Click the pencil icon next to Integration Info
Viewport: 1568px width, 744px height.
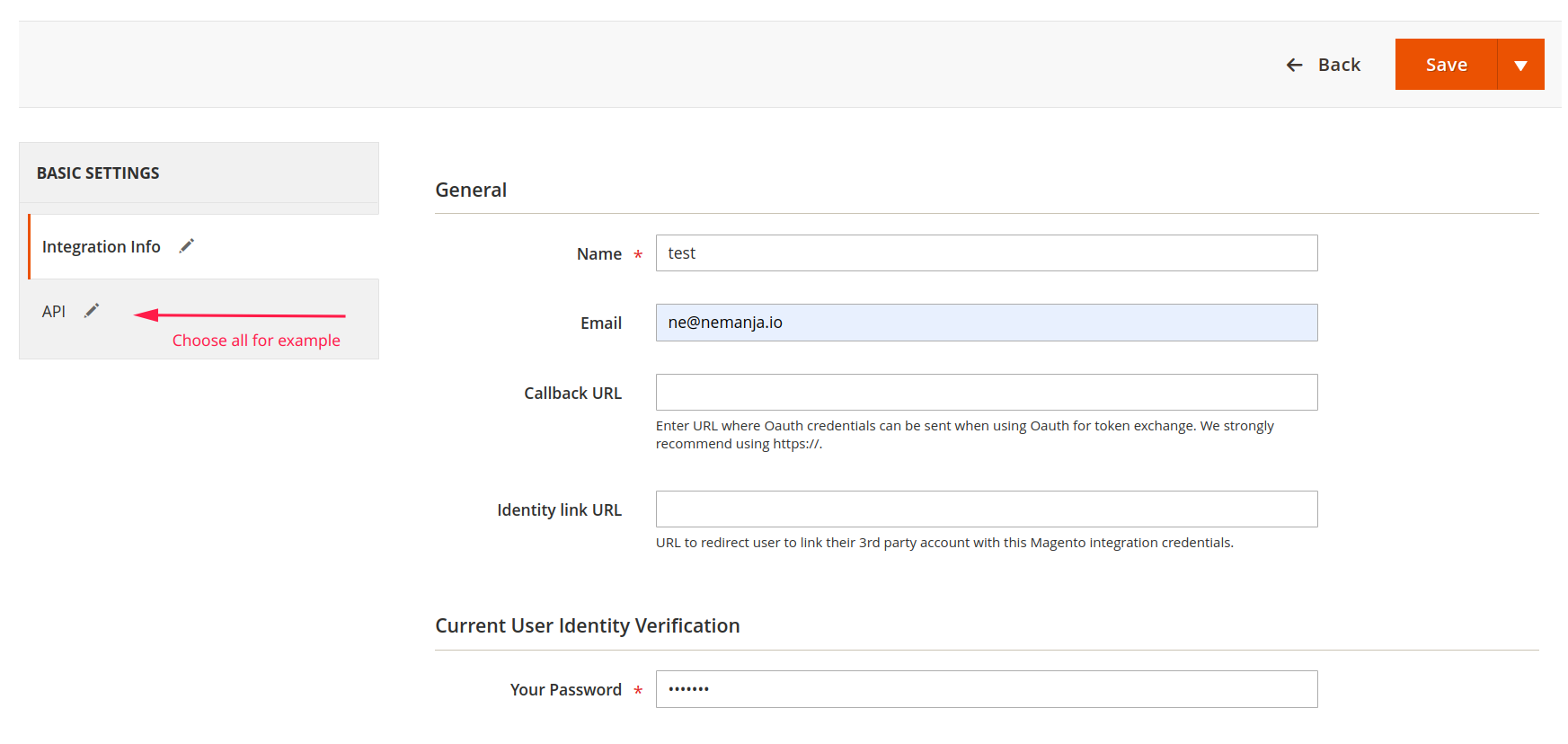tap(187, 246)
